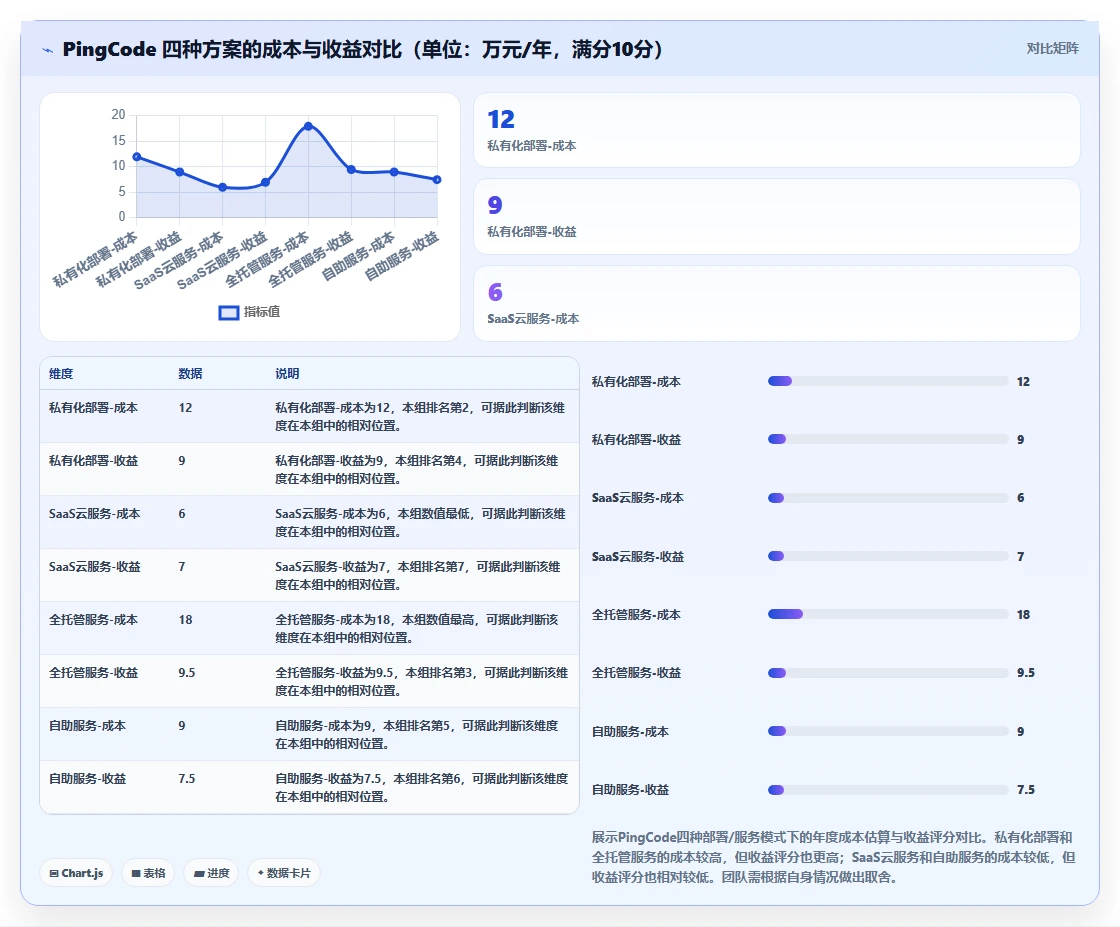1120x927 pixels.
Task: Click the first chart point for 私有化部署-成本
Action: [136, 156]
